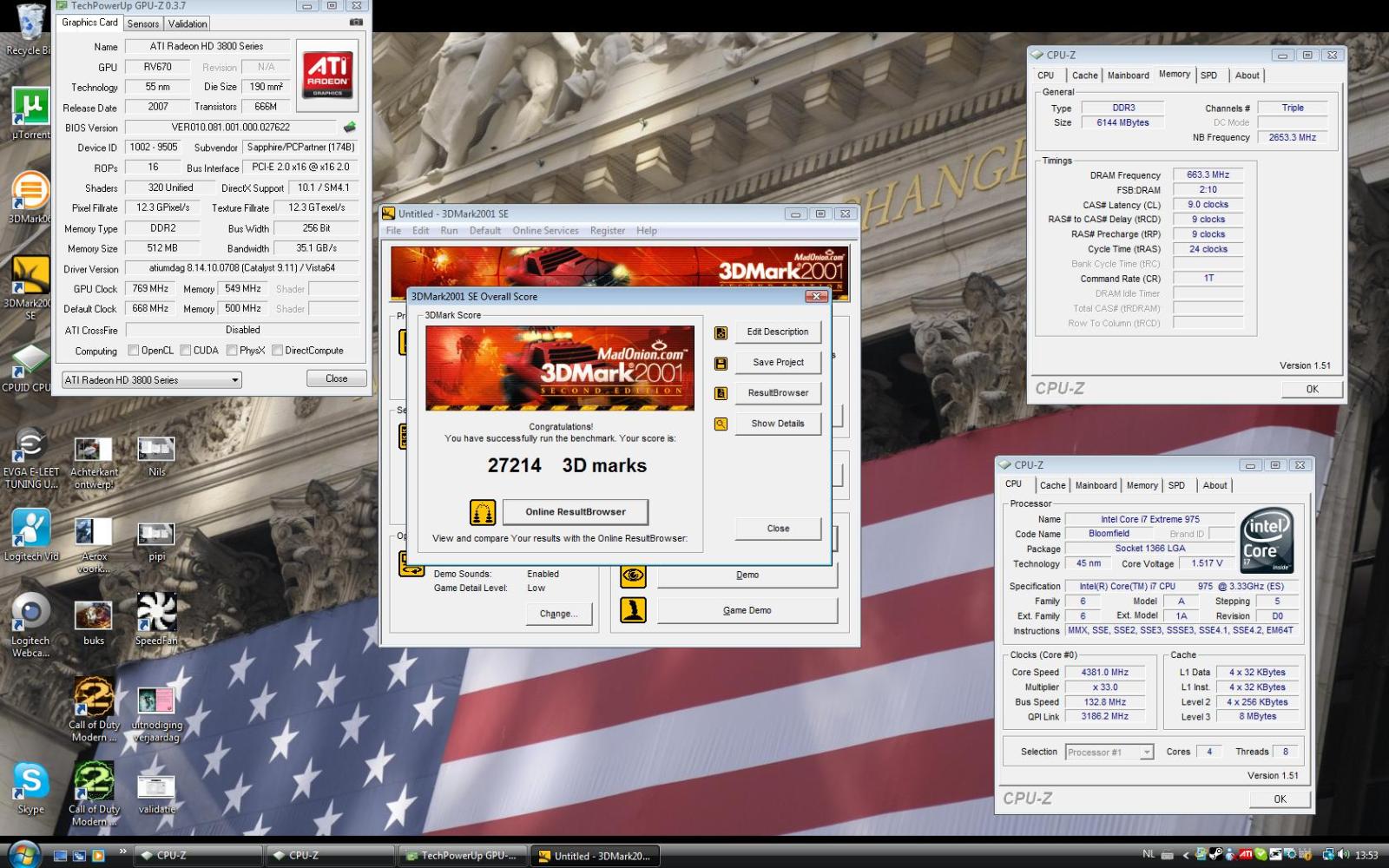Click the Change... button in 3DMark options
Image resolution: width=1389 pixels, height=868 pixels.
tap(558, 614)
